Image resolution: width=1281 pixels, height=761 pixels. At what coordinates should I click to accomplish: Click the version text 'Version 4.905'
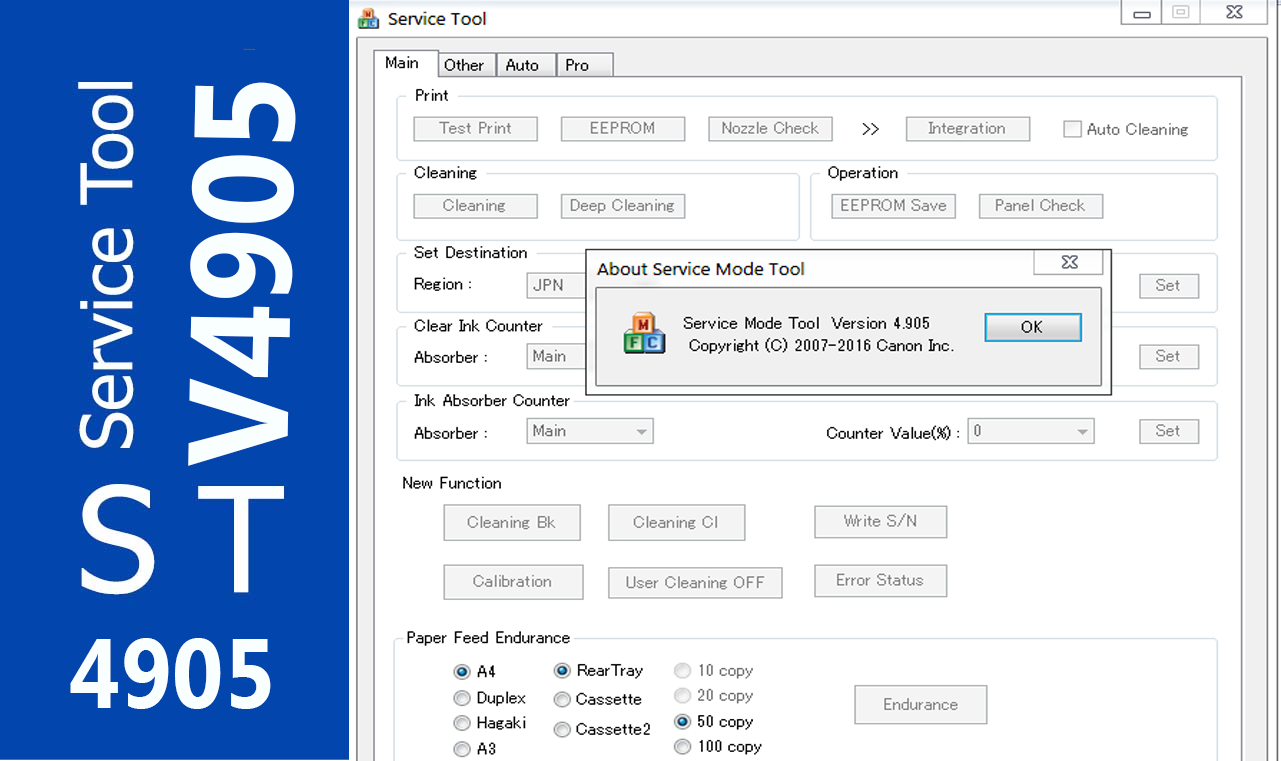pyautogui.click(x=881, y=323)
